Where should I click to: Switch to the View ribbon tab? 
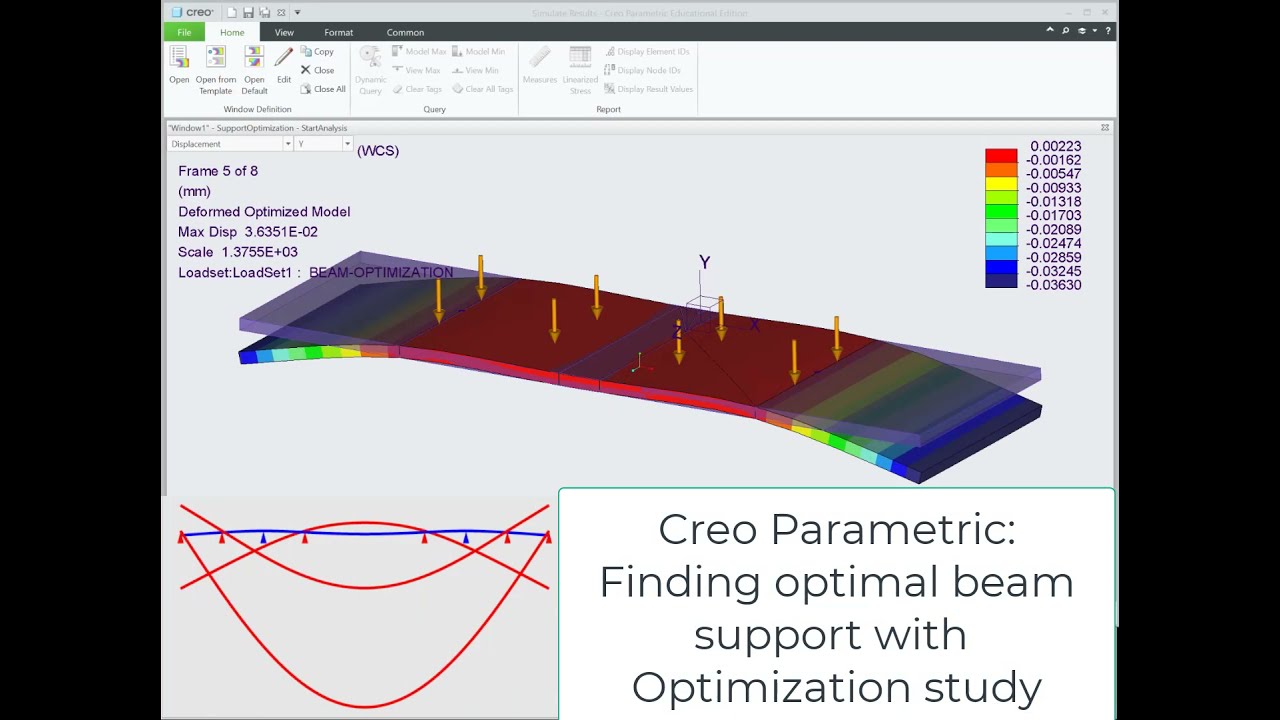point(284,32)
